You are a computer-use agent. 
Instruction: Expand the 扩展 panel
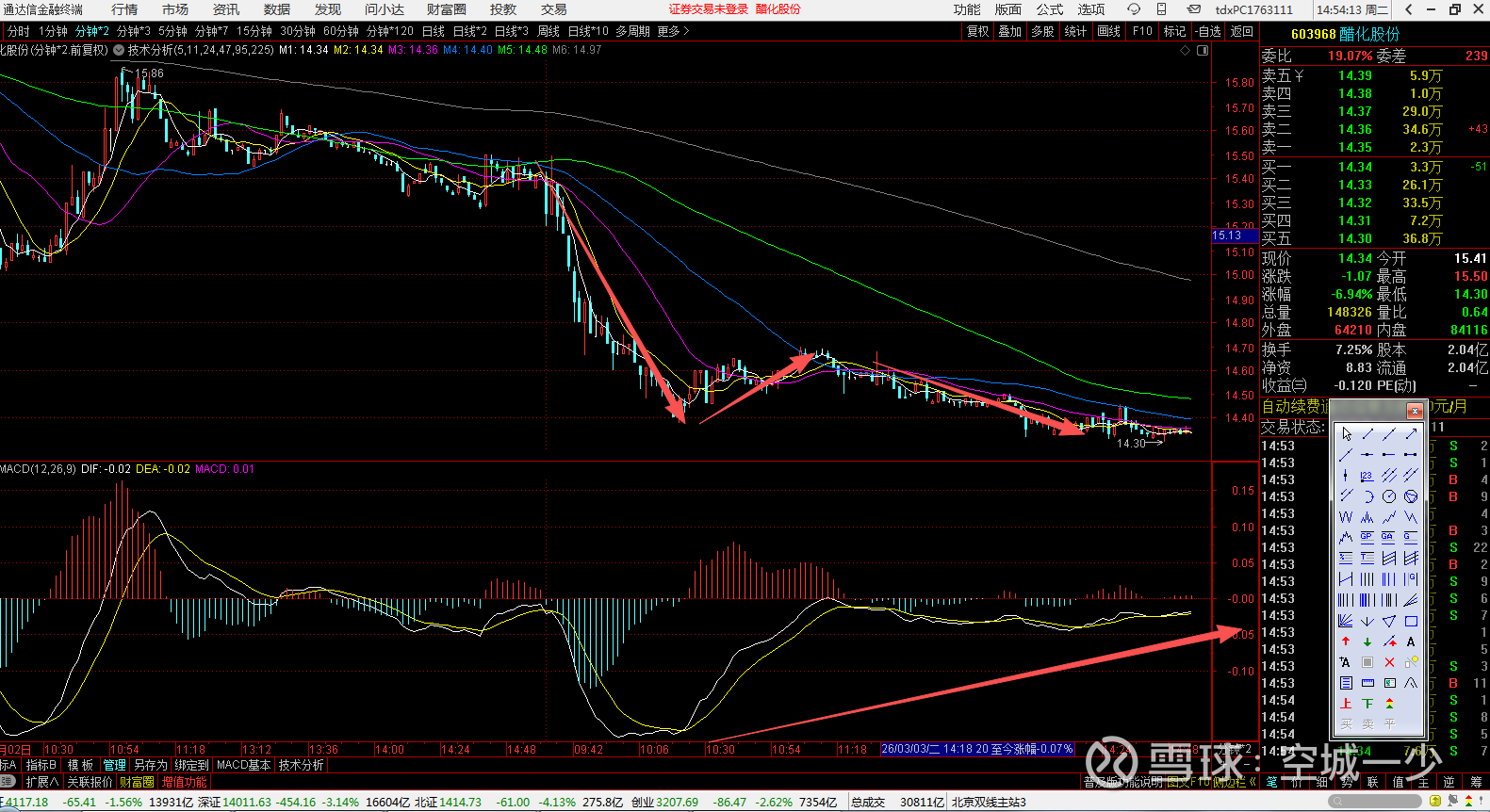(x=42, y=782)
